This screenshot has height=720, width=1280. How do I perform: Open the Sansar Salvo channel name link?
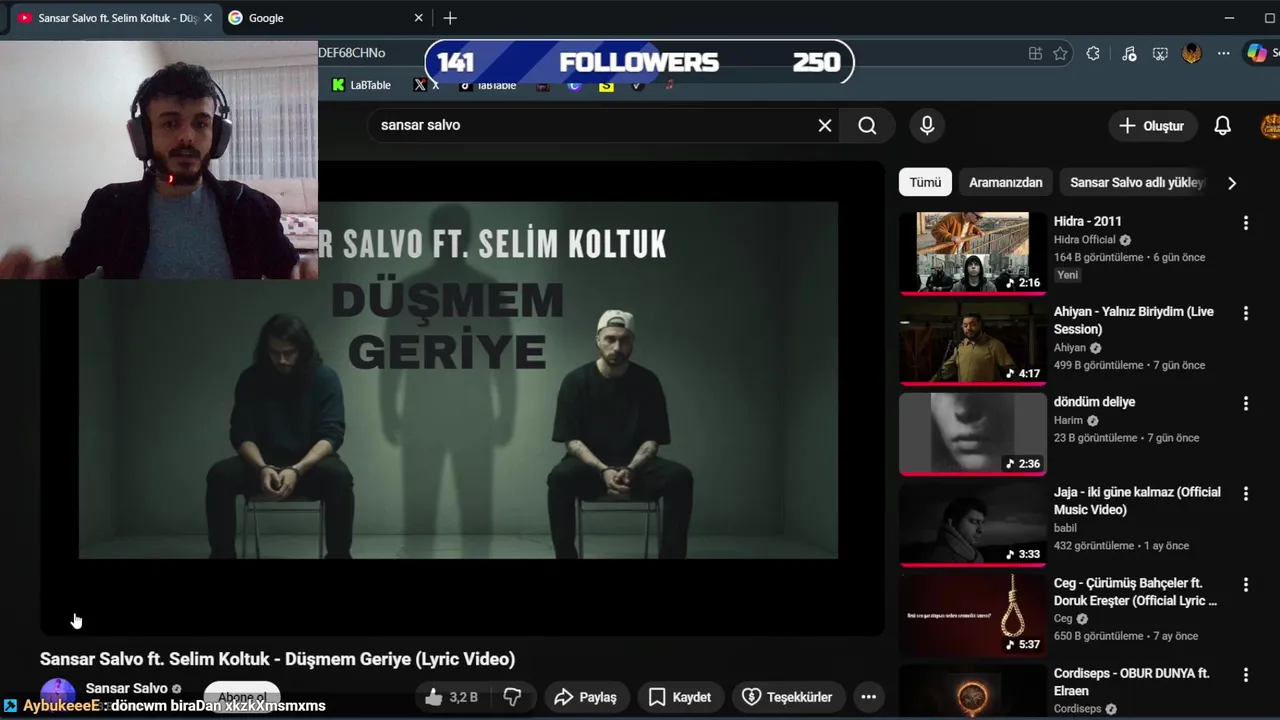click(x=127, y=688)
